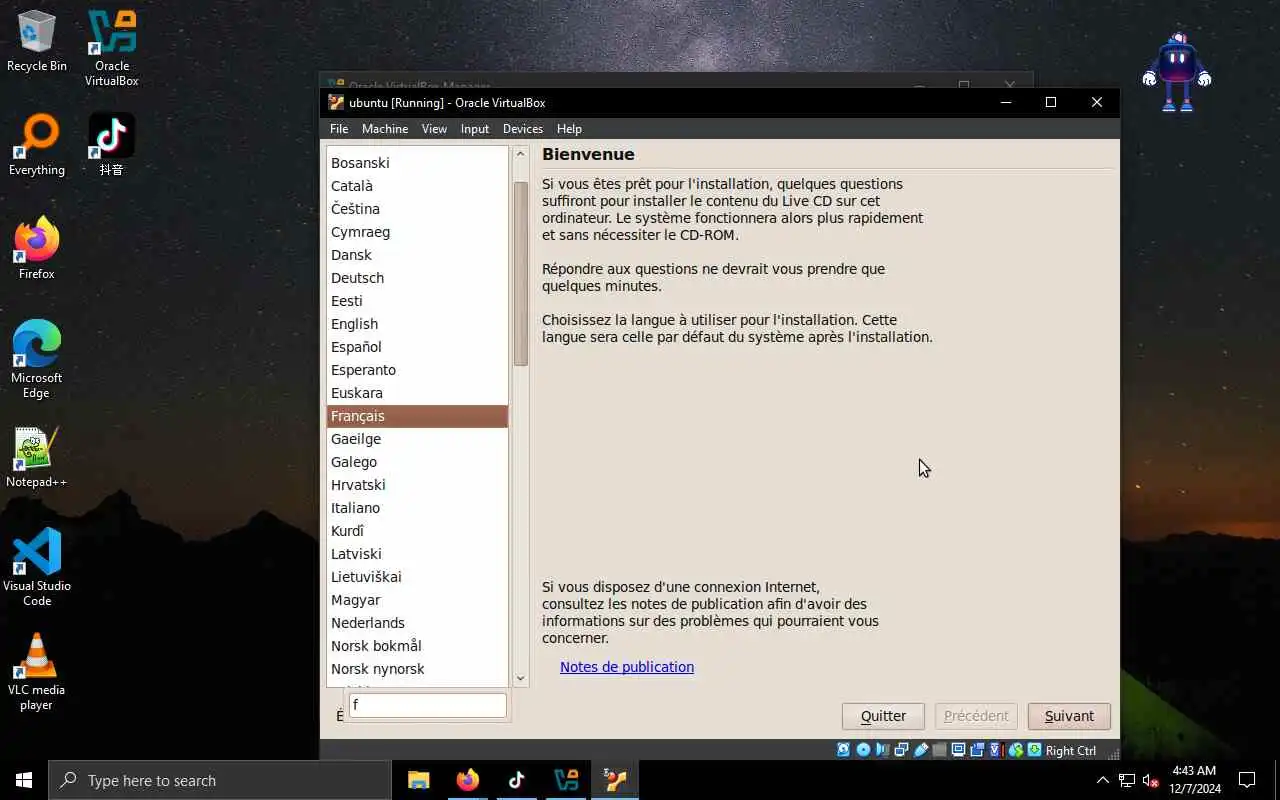Open the View menu

(x=434, y=129)
